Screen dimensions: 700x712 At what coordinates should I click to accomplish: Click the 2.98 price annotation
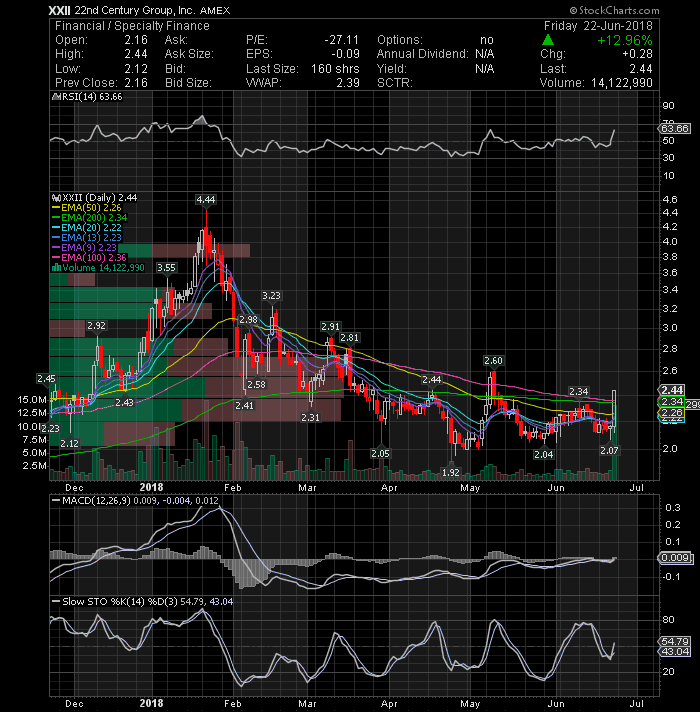[x=248, y=320]
